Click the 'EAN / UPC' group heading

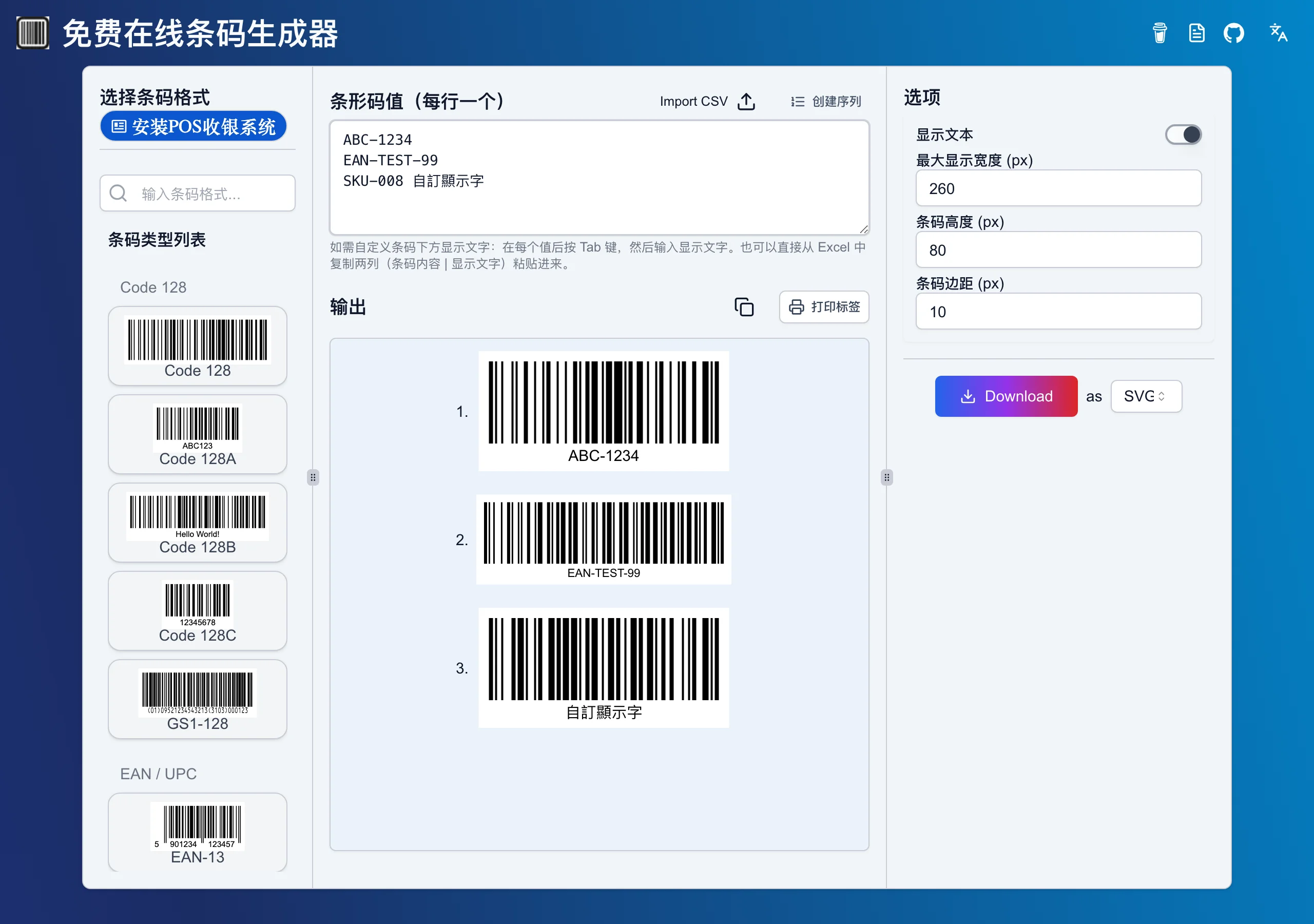159,774
